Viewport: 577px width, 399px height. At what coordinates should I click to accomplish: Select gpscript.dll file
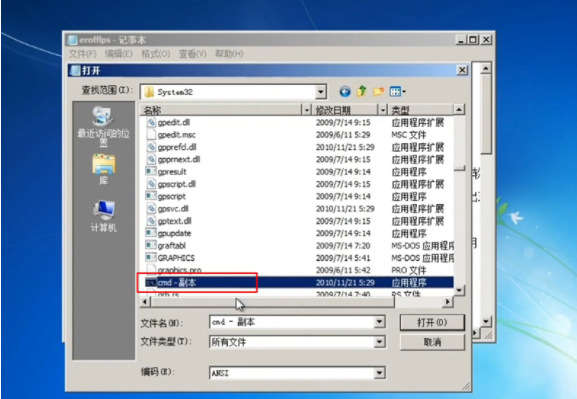pyautogui.click(x=177, y=184)
